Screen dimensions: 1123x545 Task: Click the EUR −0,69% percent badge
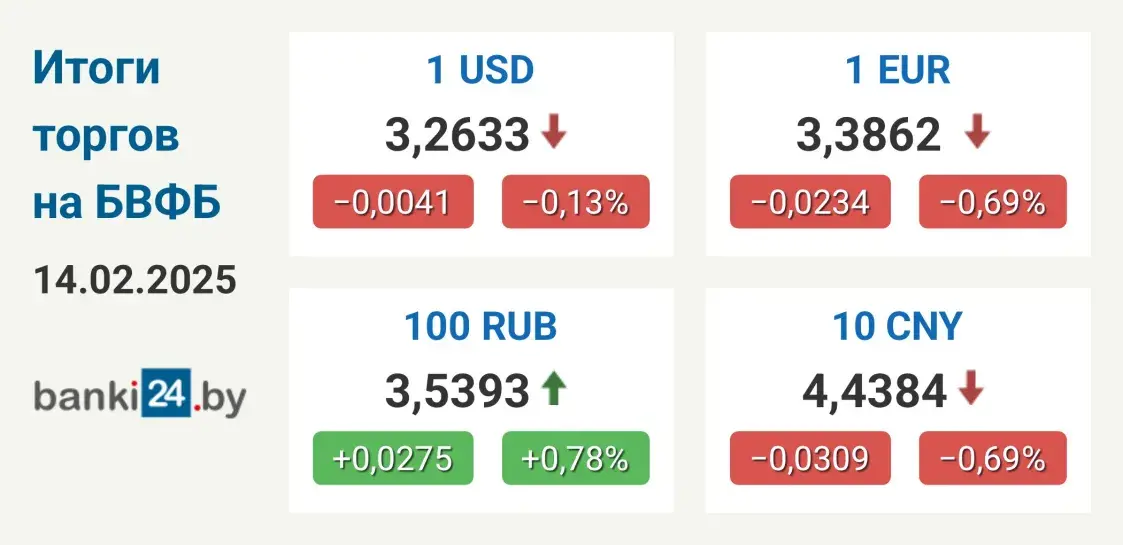tap(993, 202)
